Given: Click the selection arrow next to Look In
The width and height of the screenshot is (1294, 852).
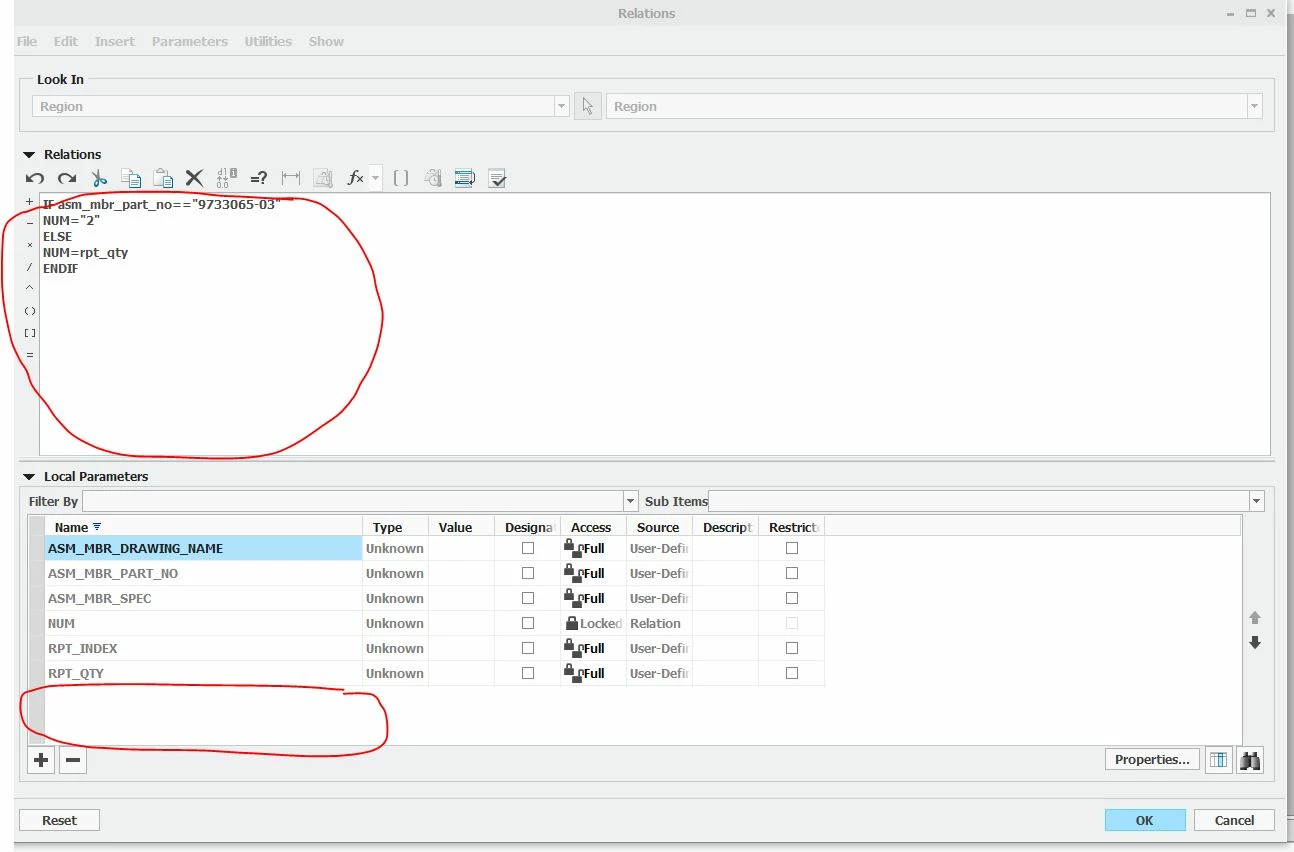Looking at the screenshot, I should pos(587,106).
